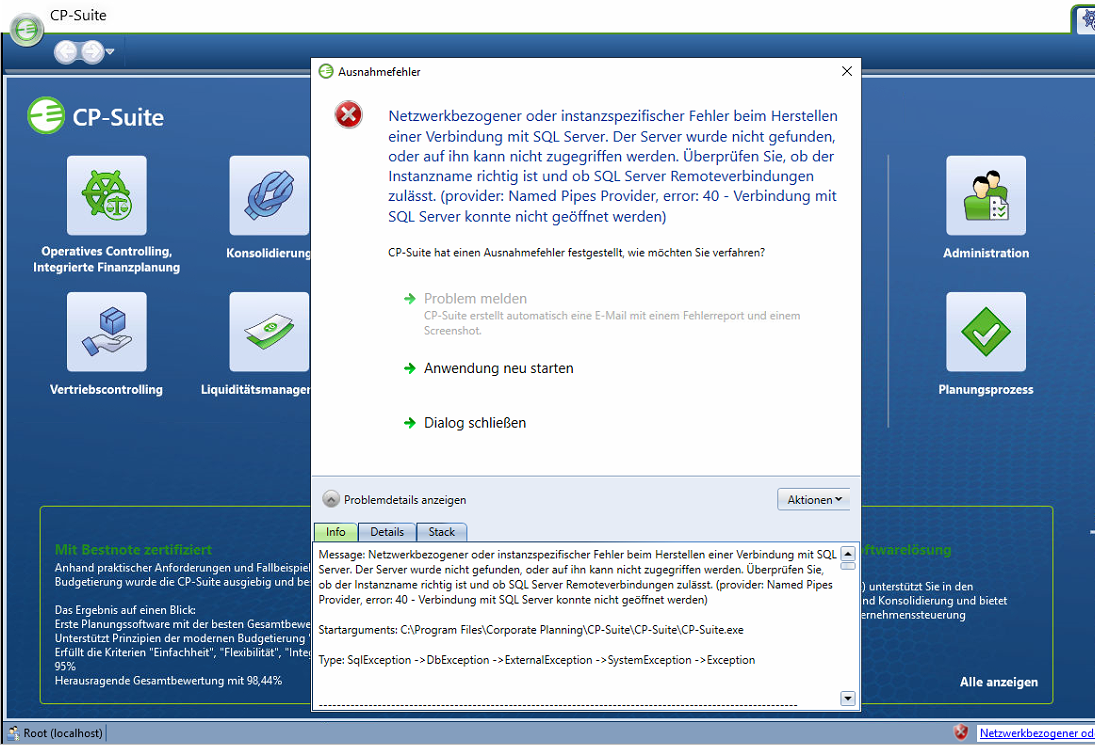Open the Aktionen dropdown menu
1095x746 pixels.
click(814, 499)
